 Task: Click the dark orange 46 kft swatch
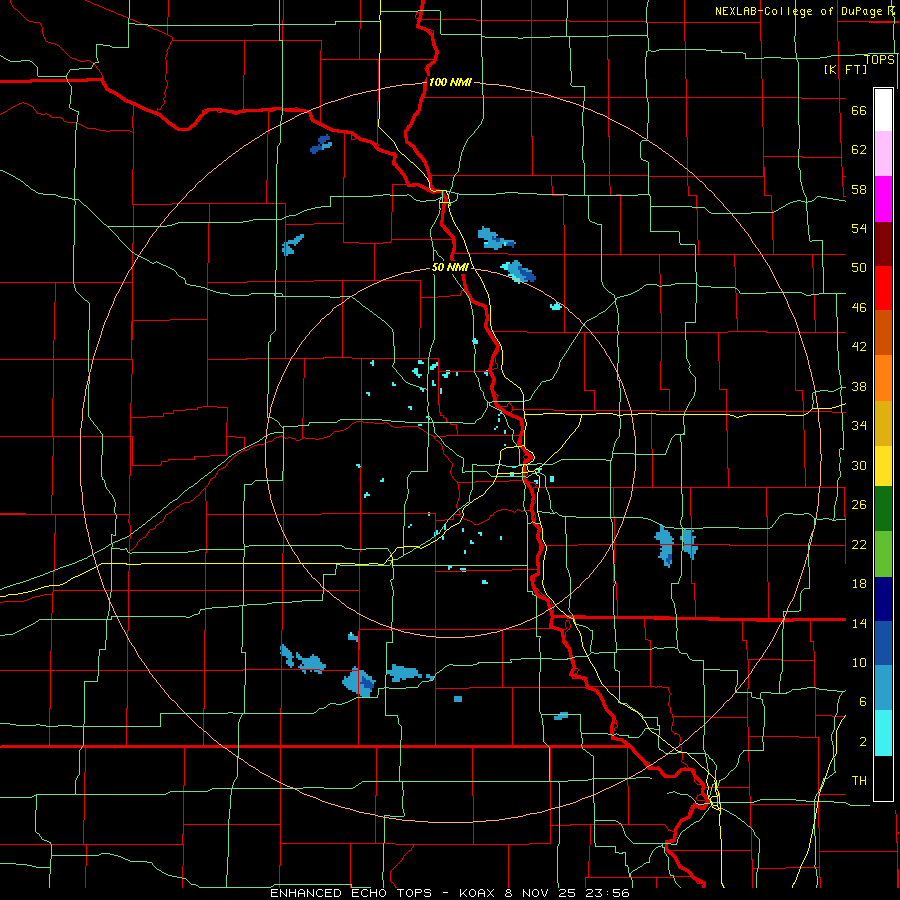tap(883, 333)
